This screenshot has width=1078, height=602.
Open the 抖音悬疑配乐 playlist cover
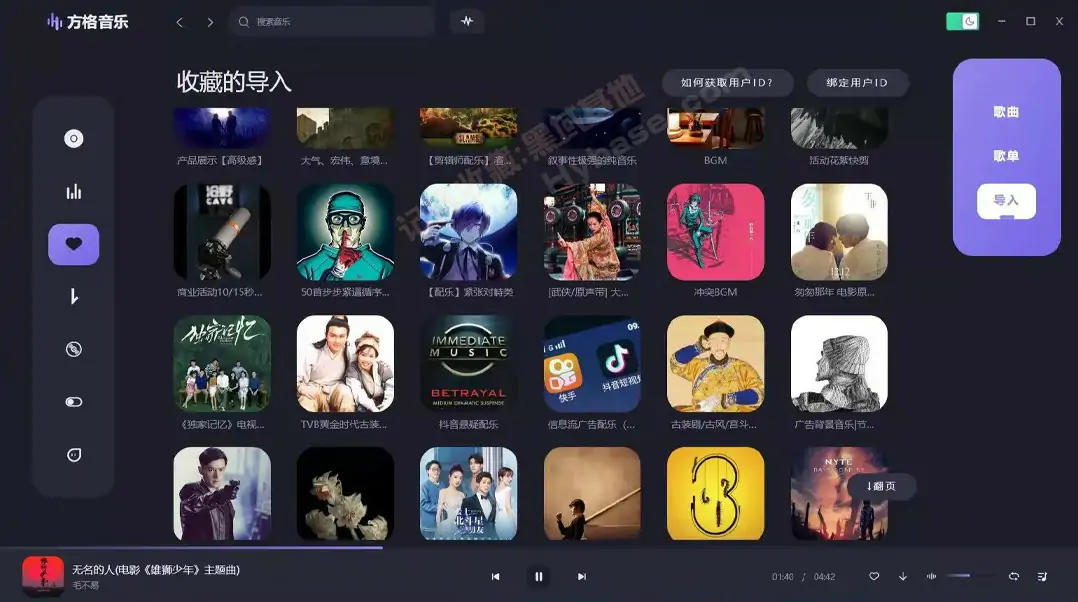point(468,364)
